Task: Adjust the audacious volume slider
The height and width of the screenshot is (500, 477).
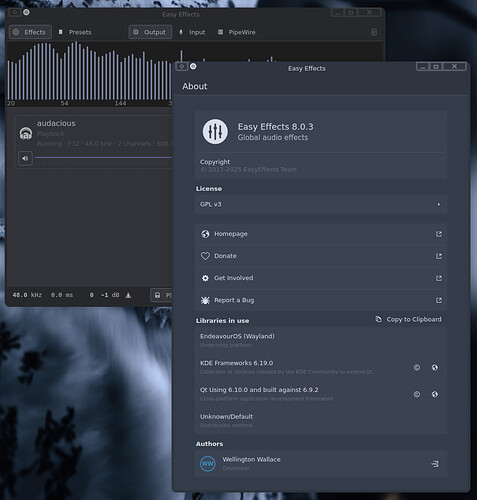Action: tap(103, 157)
